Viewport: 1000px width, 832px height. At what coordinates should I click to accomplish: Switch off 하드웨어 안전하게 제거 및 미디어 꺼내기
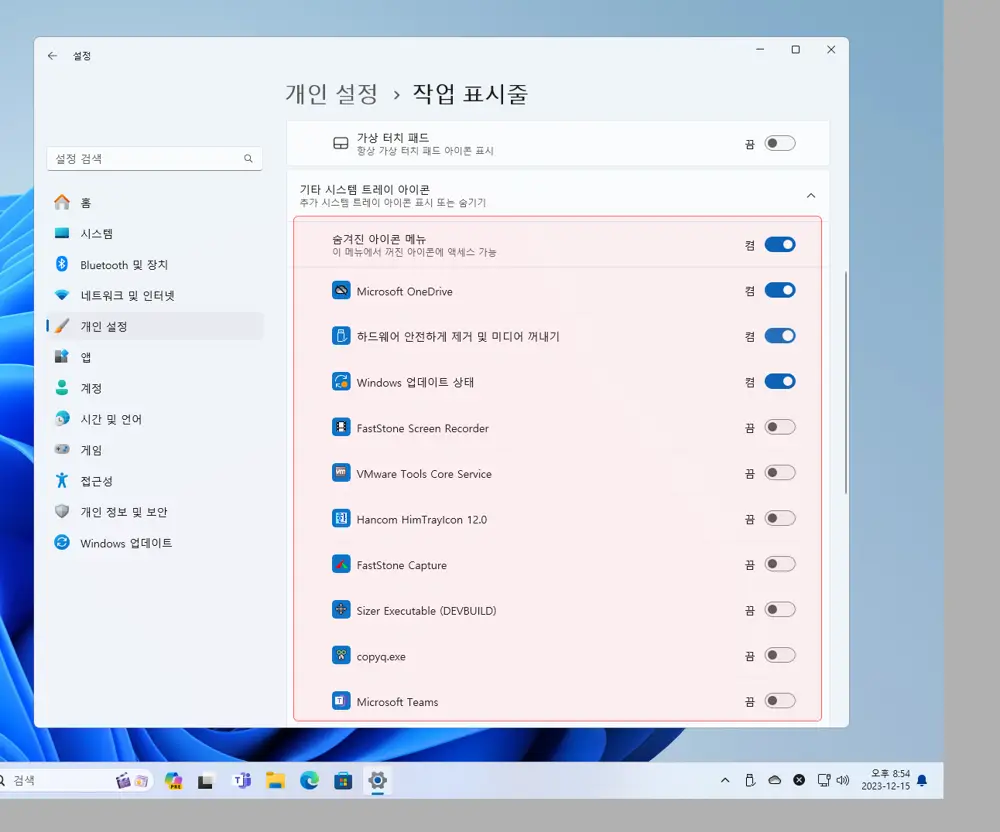pos(780,336)
